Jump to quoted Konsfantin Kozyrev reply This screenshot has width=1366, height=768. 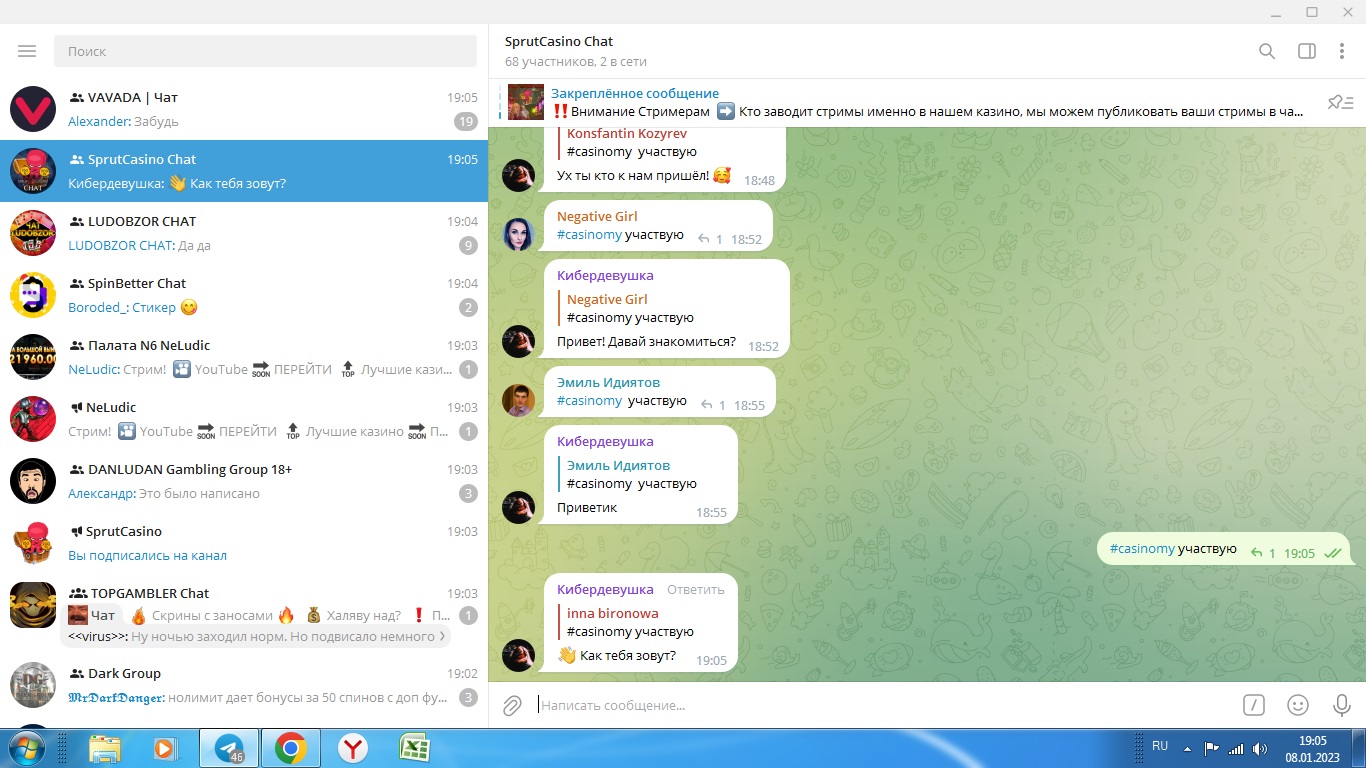664,143
